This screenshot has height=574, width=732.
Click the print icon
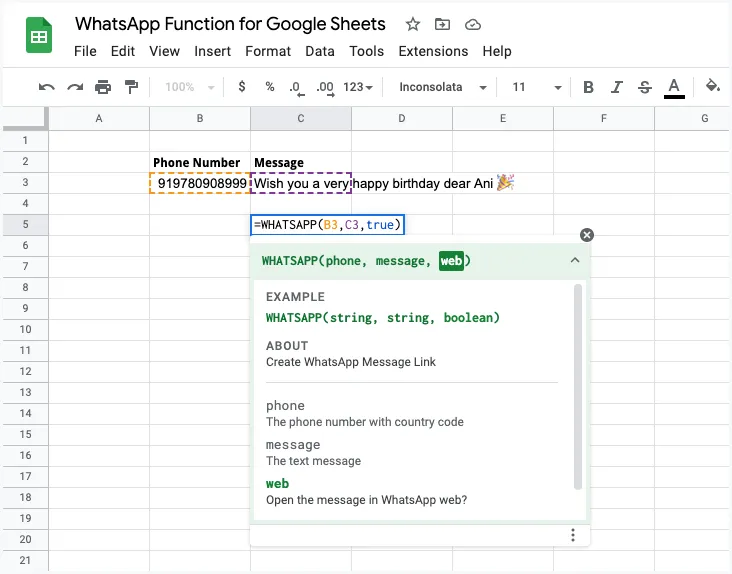(x=103, y=87)
